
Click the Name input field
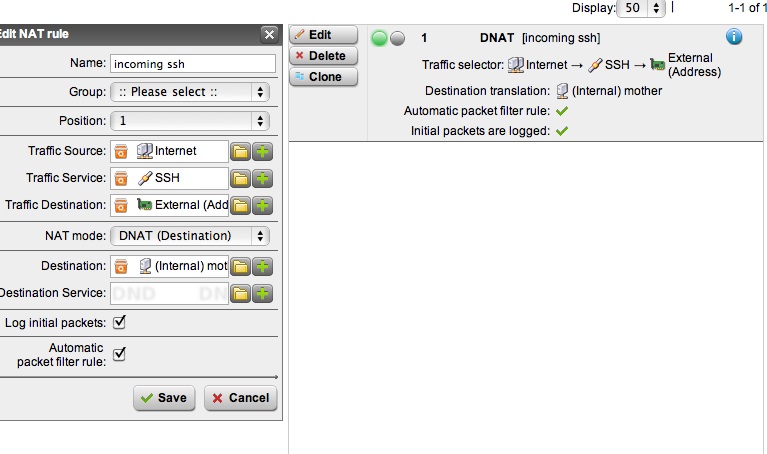point(192,63)
